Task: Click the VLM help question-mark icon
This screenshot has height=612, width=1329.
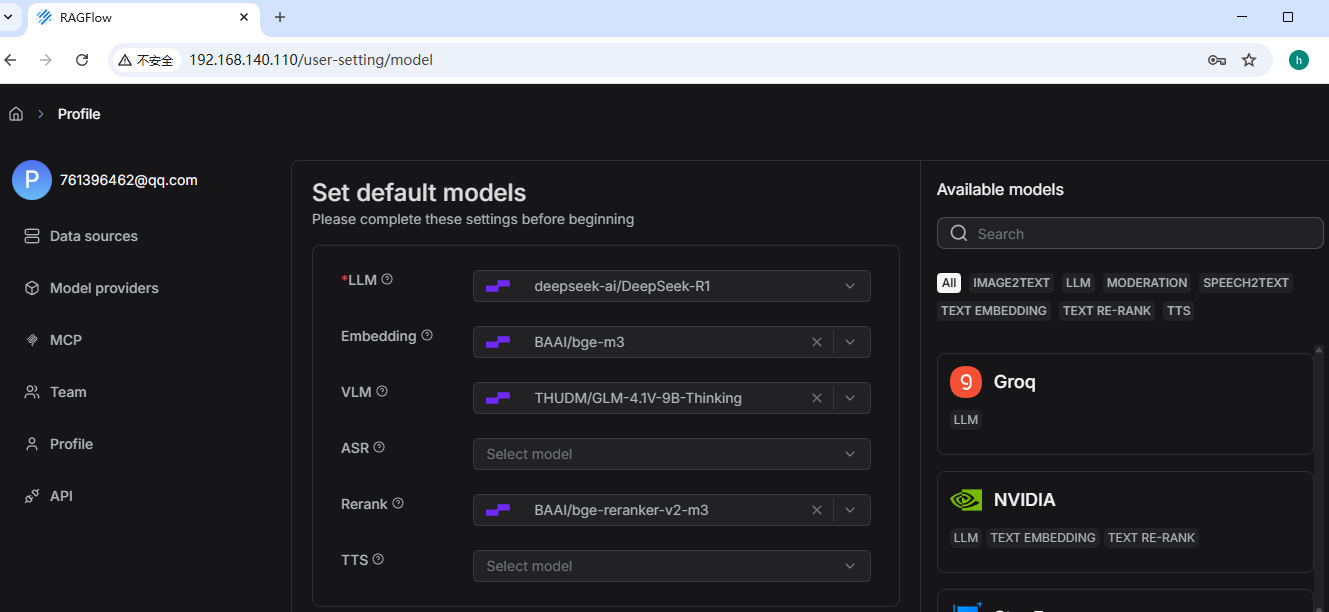Action: (x=382, y=391)
